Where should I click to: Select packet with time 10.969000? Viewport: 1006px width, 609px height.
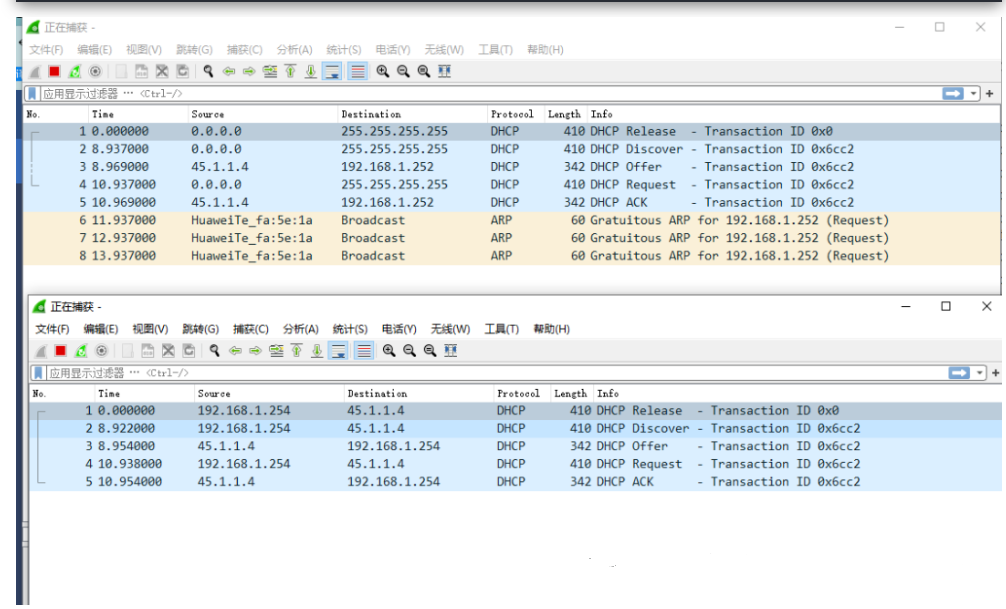[512, 202]
